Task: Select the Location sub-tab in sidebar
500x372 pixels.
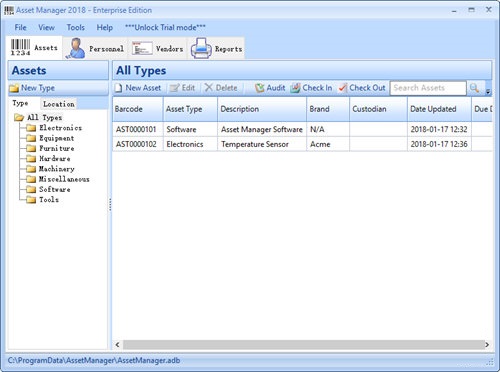Action: click(58, 104)
